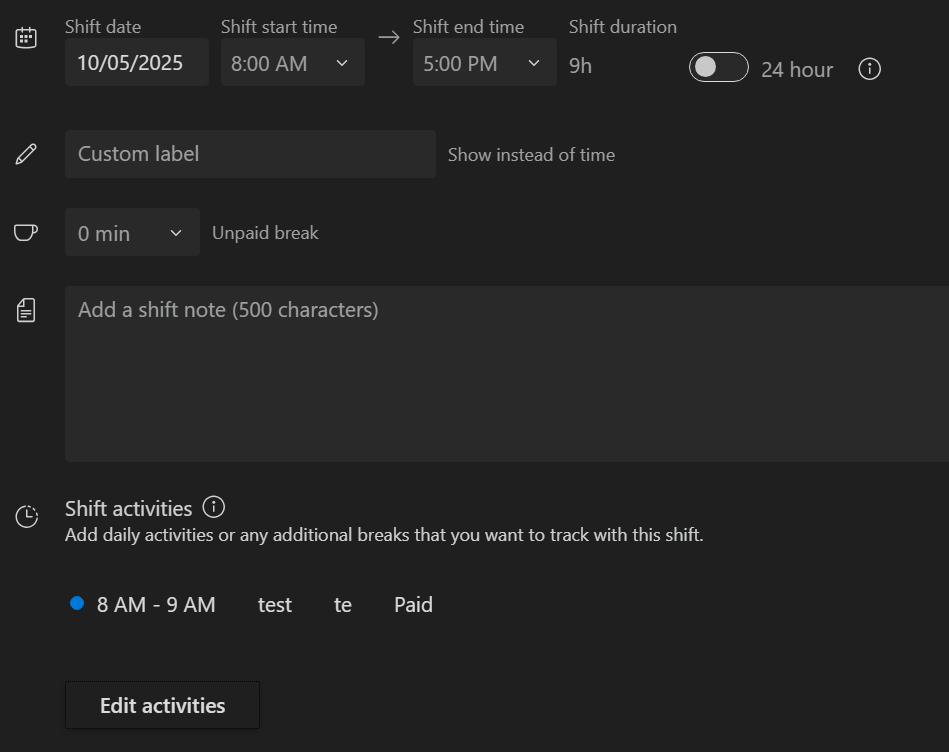This screenshot has width=949, height=752.
Task: Click the coffee cup break icon
Action: click(x=25, y=231)
